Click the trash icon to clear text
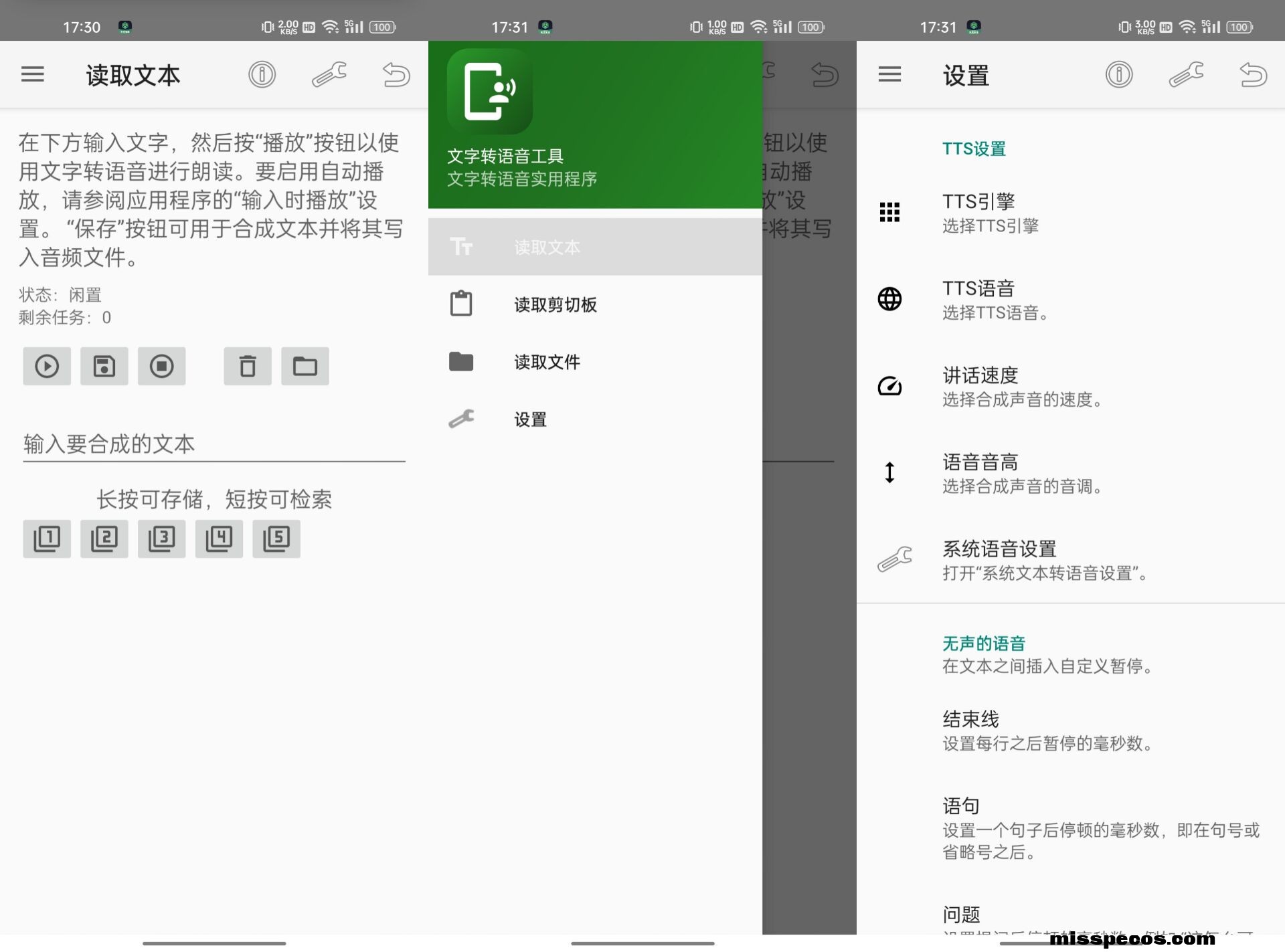Viewport: 1285px width, 952px height. pyautogui.click(x=248, y=366)
